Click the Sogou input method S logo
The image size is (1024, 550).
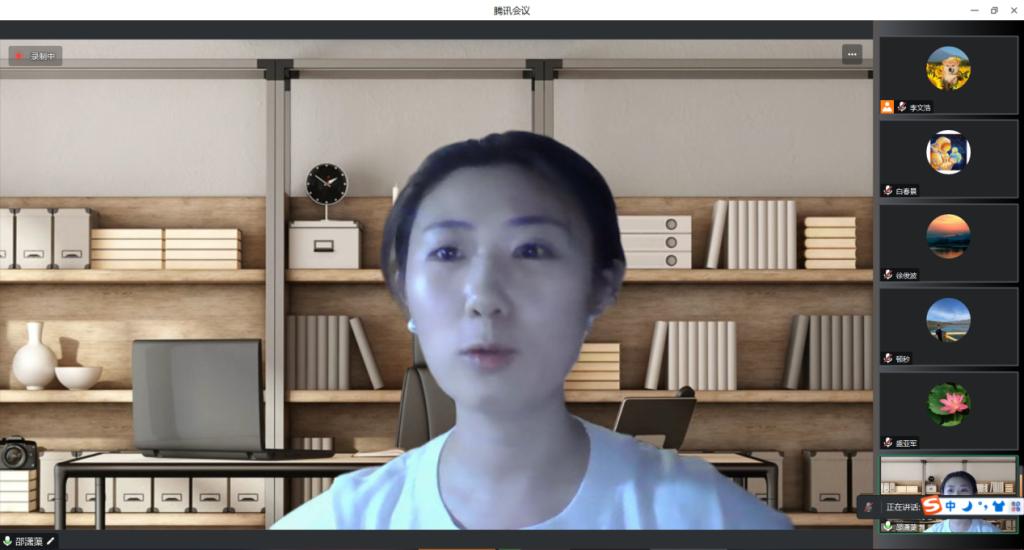(x=931, y=506)
